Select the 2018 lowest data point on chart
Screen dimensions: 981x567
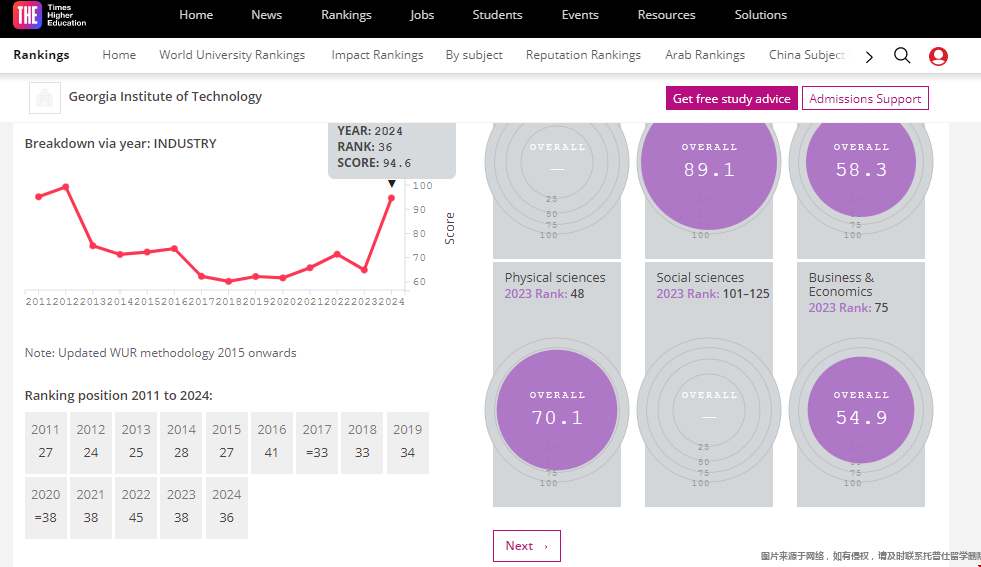click(x=229, y=282)
